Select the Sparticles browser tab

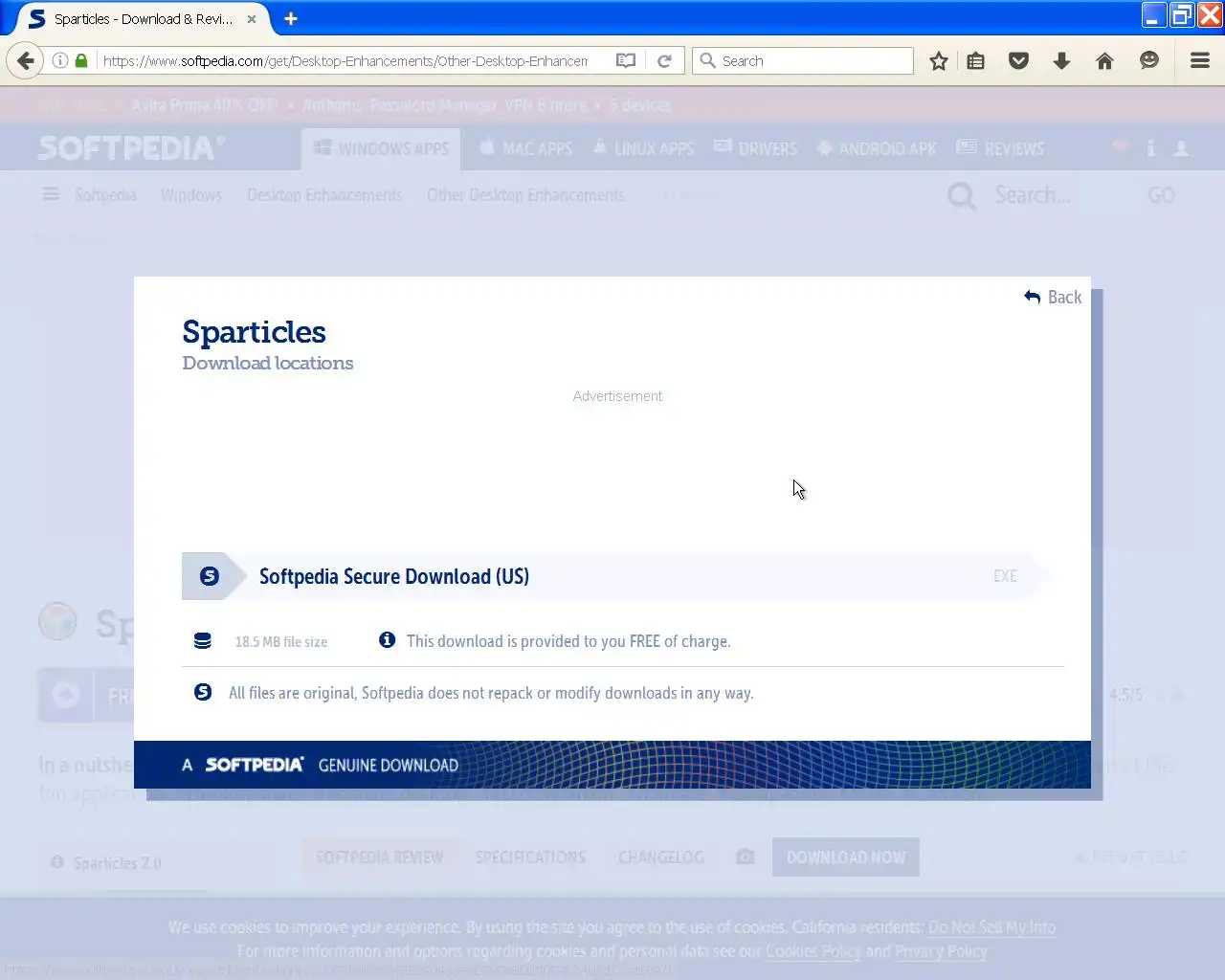point(144,18)
